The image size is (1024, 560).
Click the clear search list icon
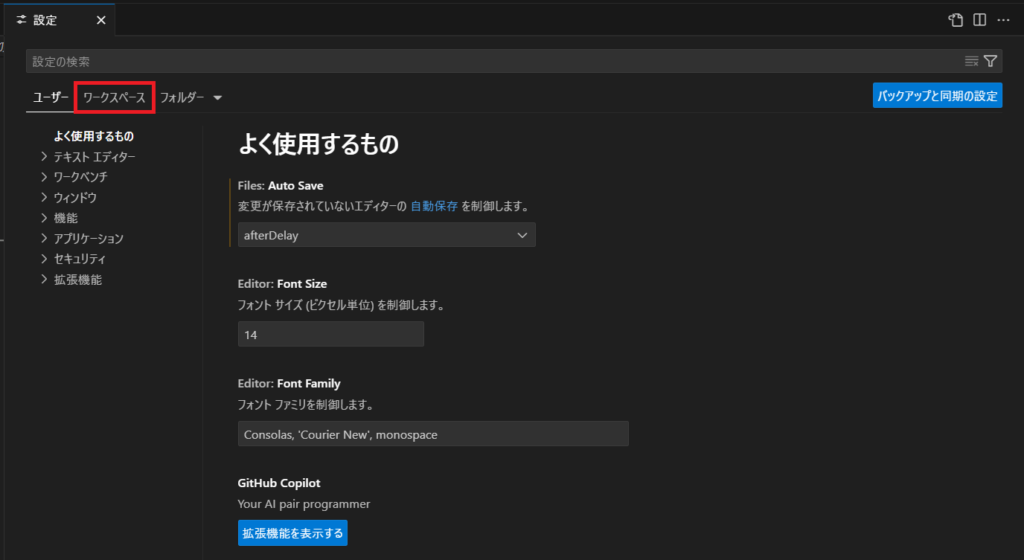pyautogui.click(x=971, y=61)
